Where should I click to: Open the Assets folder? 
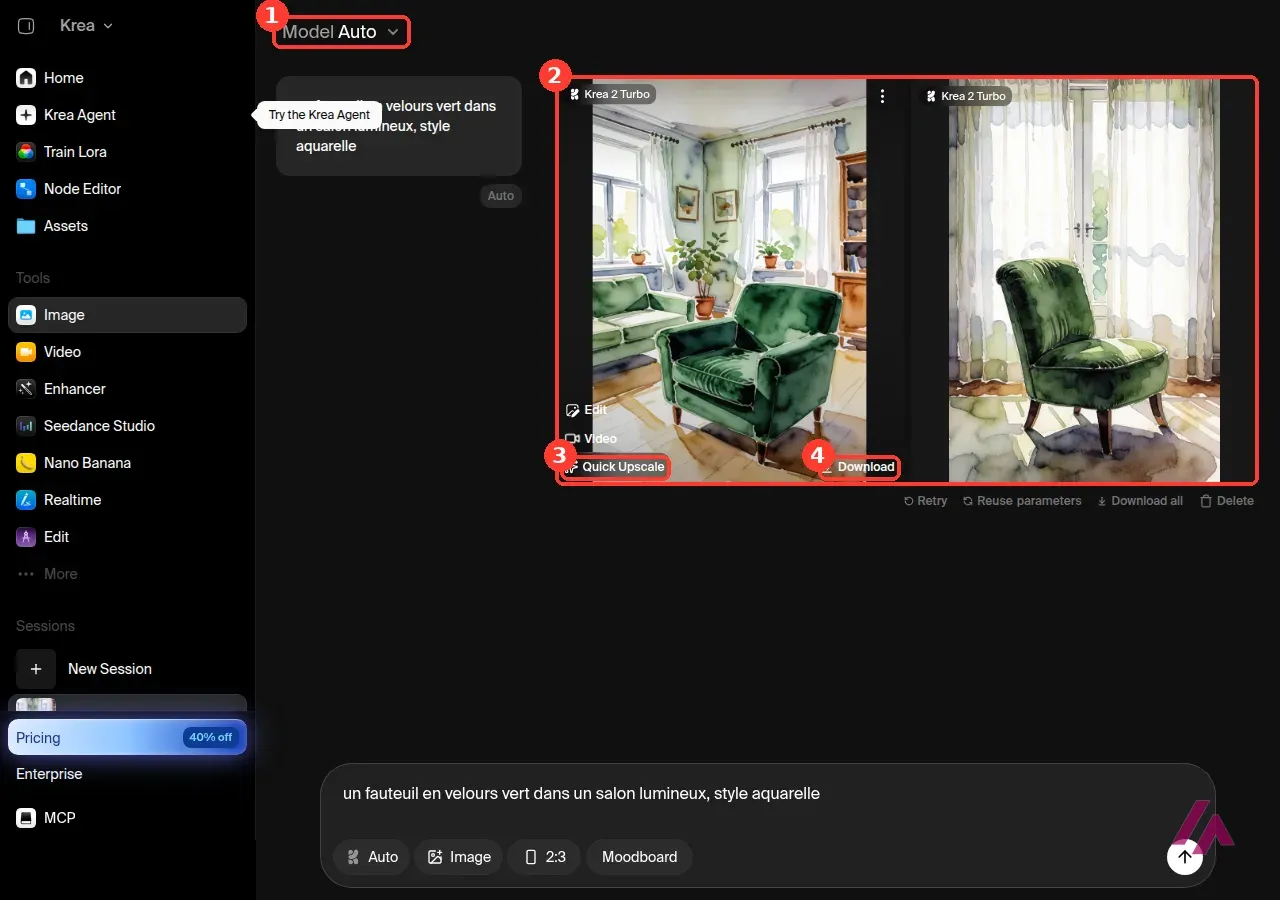(x=127, y=226)
